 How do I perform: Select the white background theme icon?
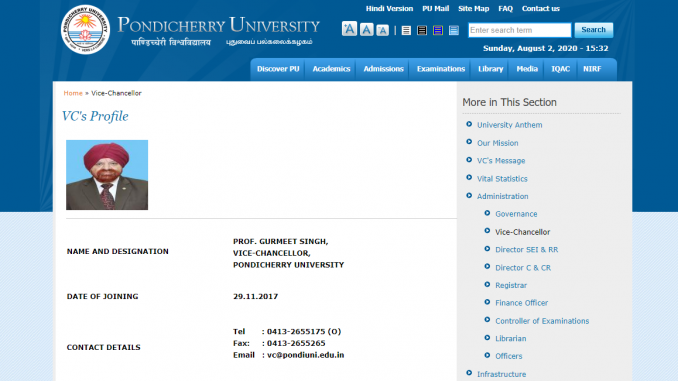click(x=406, y=30)
